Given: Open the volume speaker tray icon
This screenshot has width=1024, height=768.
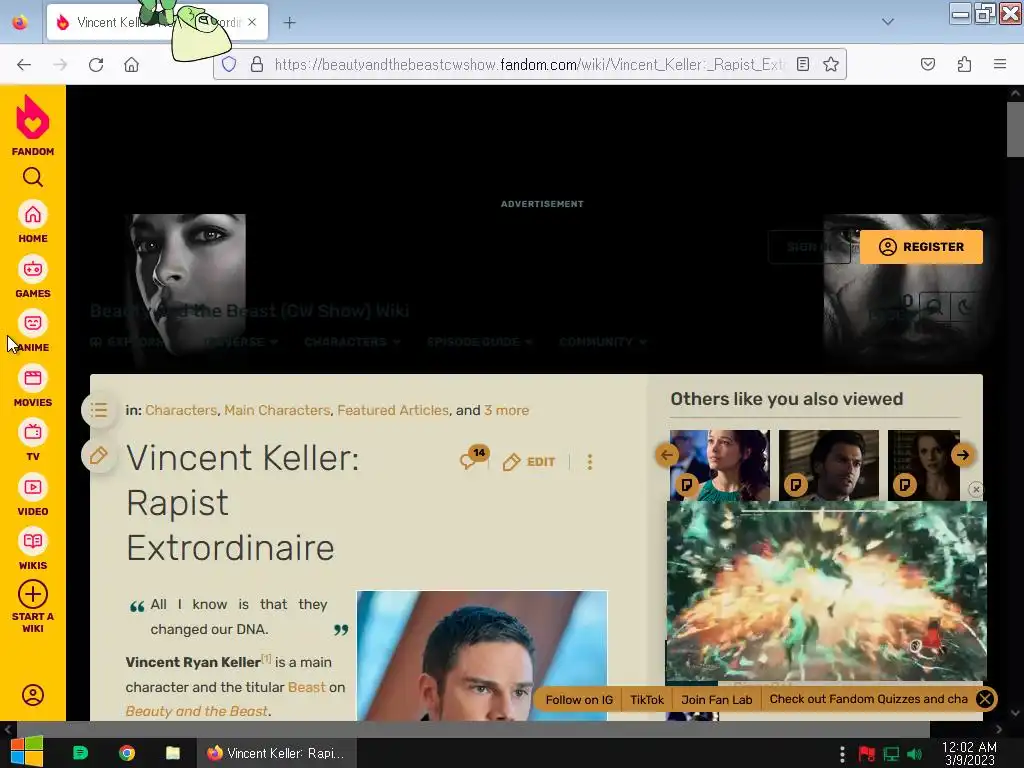Looking at the screenshot, I should 914,754.
